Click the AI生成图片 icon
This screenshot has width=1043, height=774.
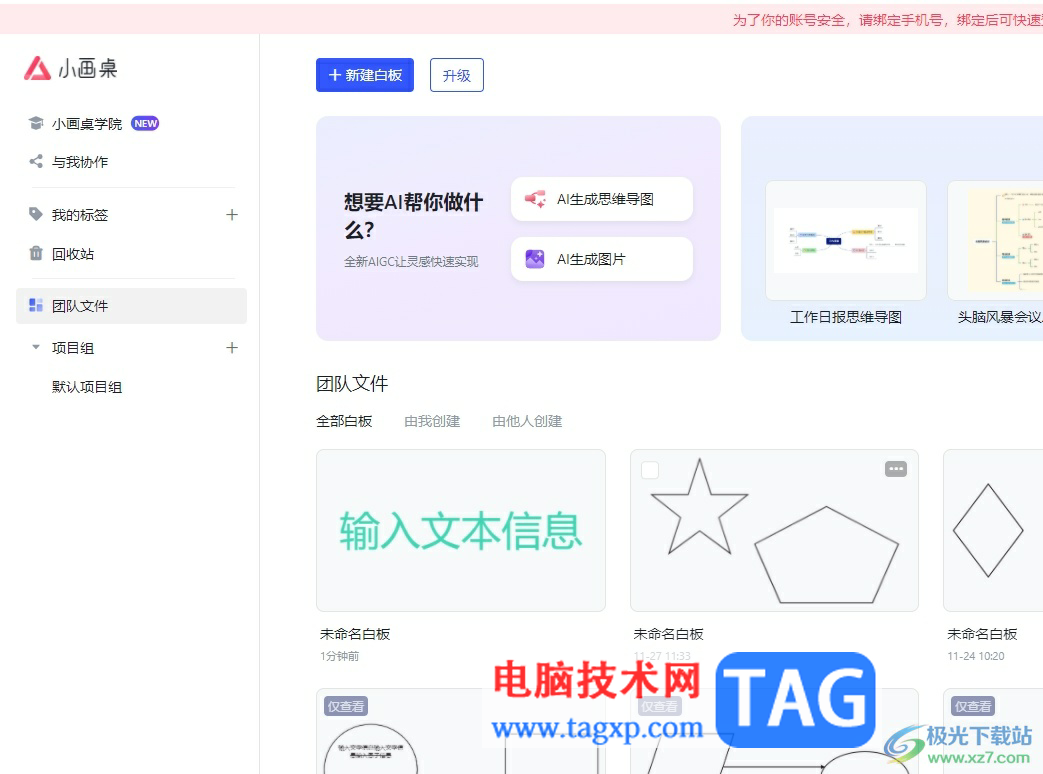[535, 259]
